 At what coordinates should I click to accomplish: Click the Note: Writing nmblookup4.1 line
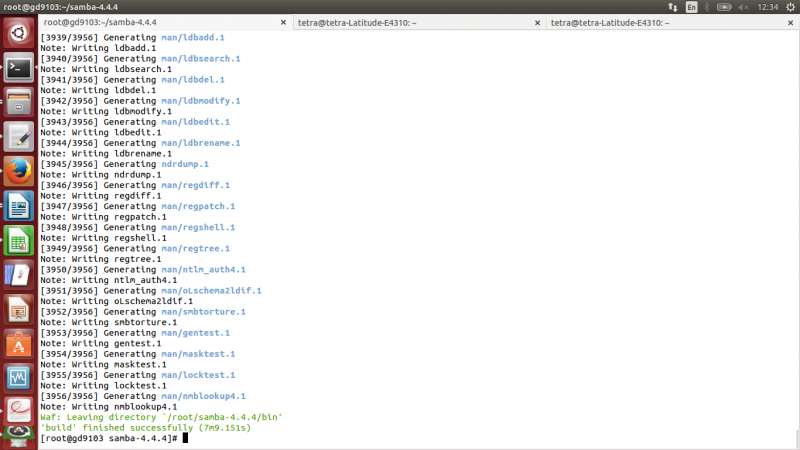(109, 407)
